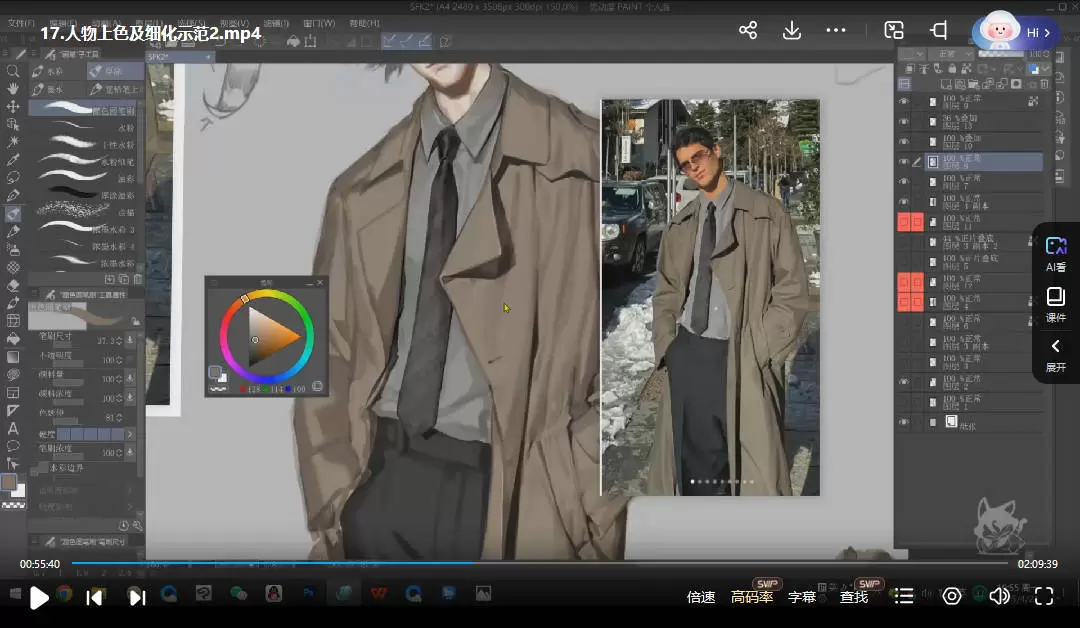Click the share icon in the player header
Screen dimensions: 1080x628
tap(747, 30)
